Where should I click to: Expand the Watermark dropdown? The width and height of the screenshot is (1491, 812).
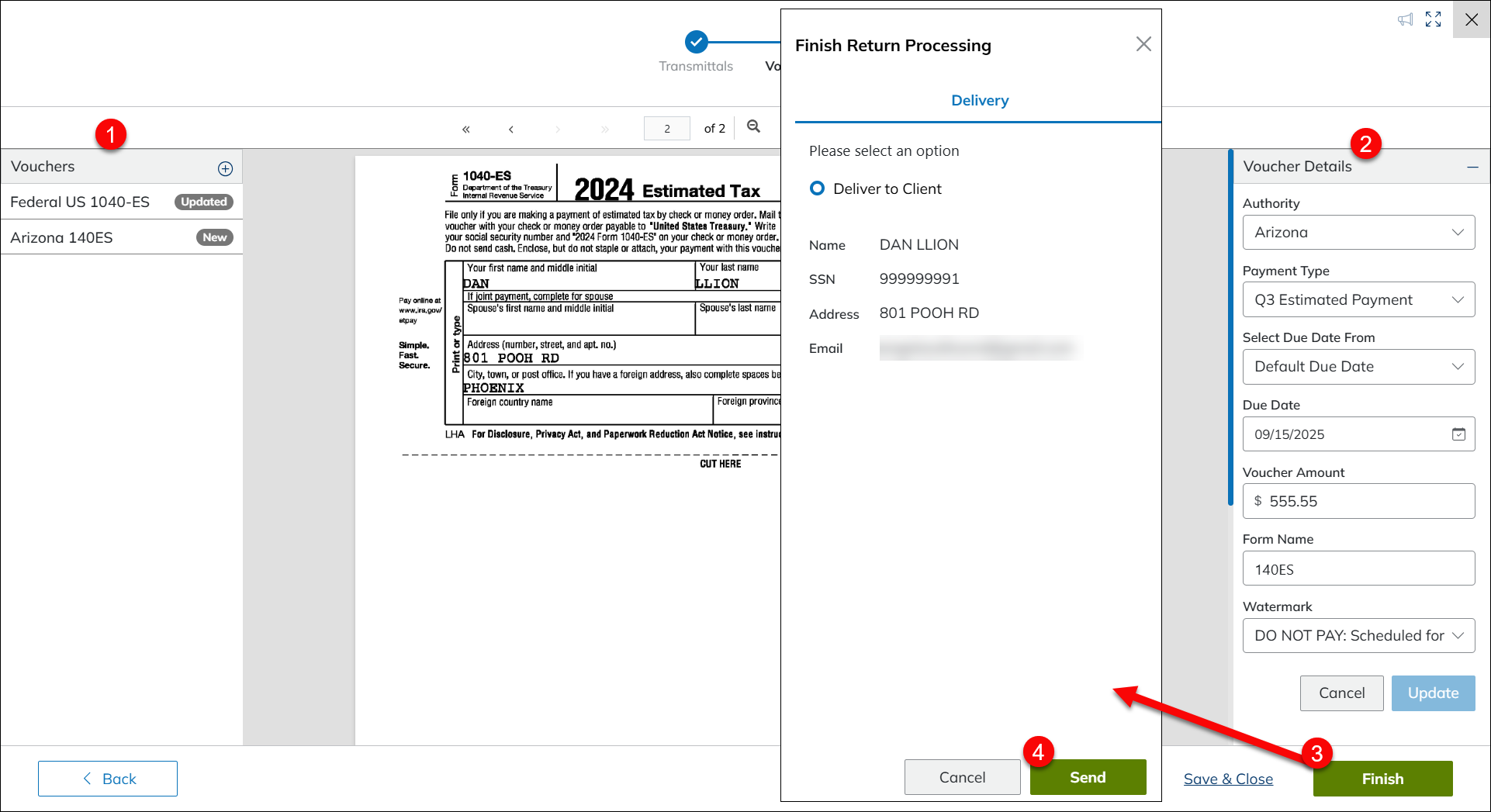coord(1358,636)
